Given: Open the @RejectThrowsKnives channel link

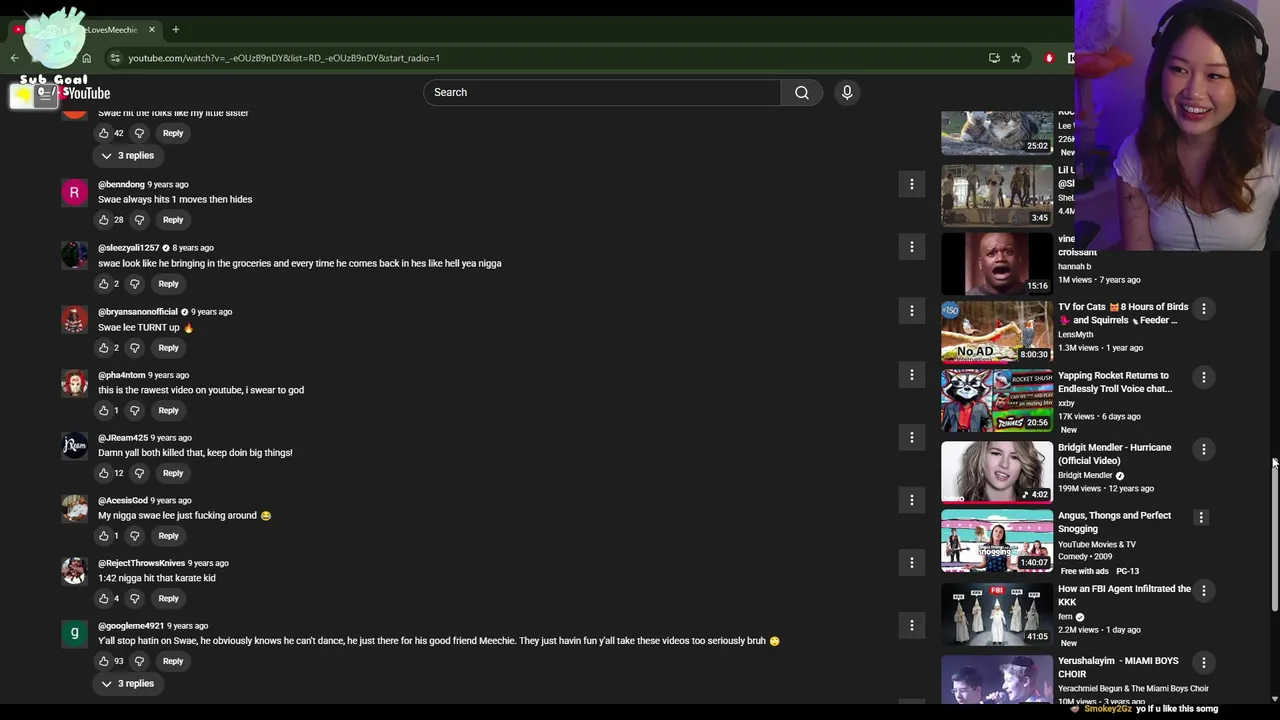Looking at the screenshot, I should (x=141, y=563).
